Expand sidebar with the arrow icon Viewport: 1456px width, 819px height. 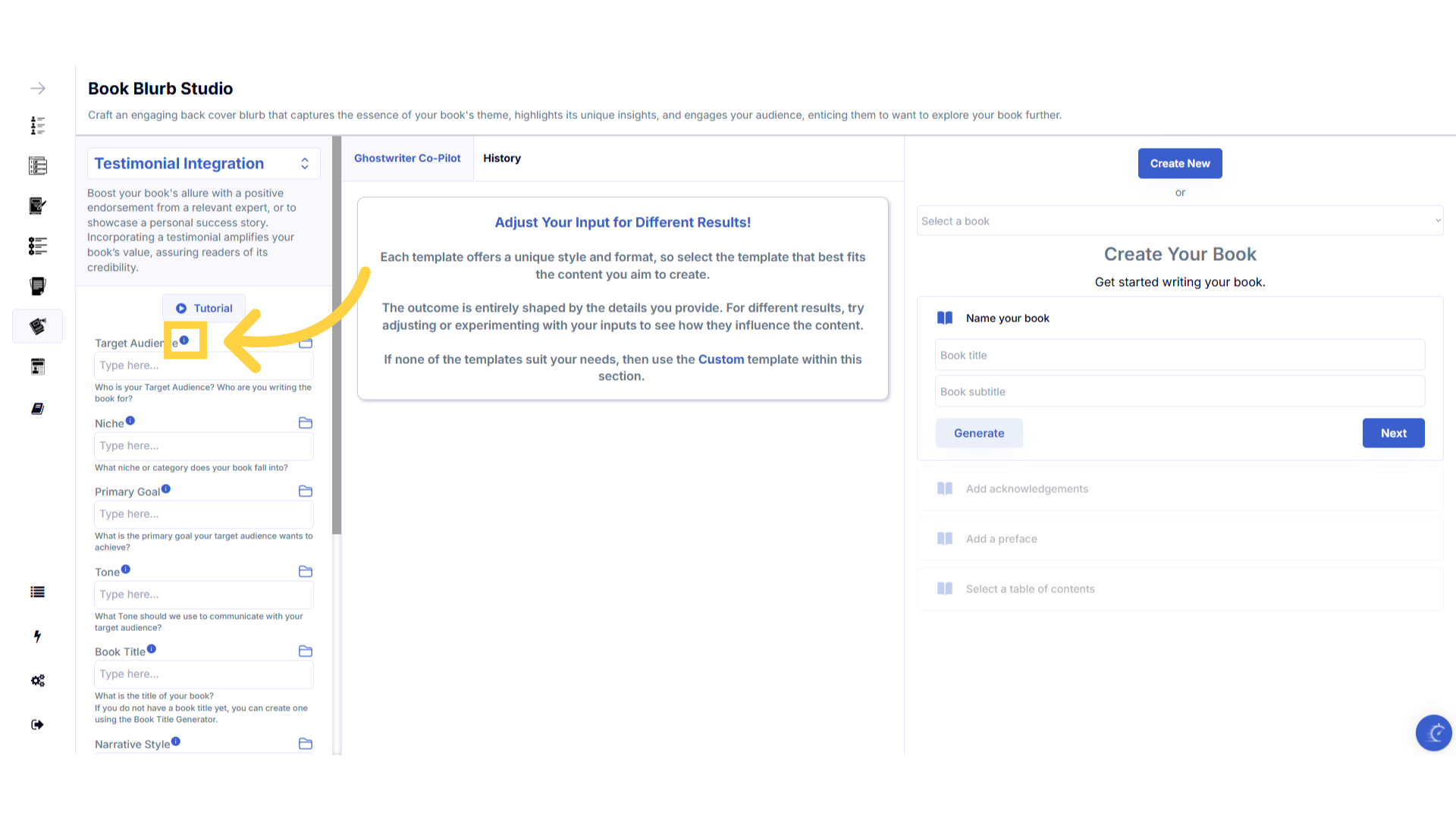38,89
